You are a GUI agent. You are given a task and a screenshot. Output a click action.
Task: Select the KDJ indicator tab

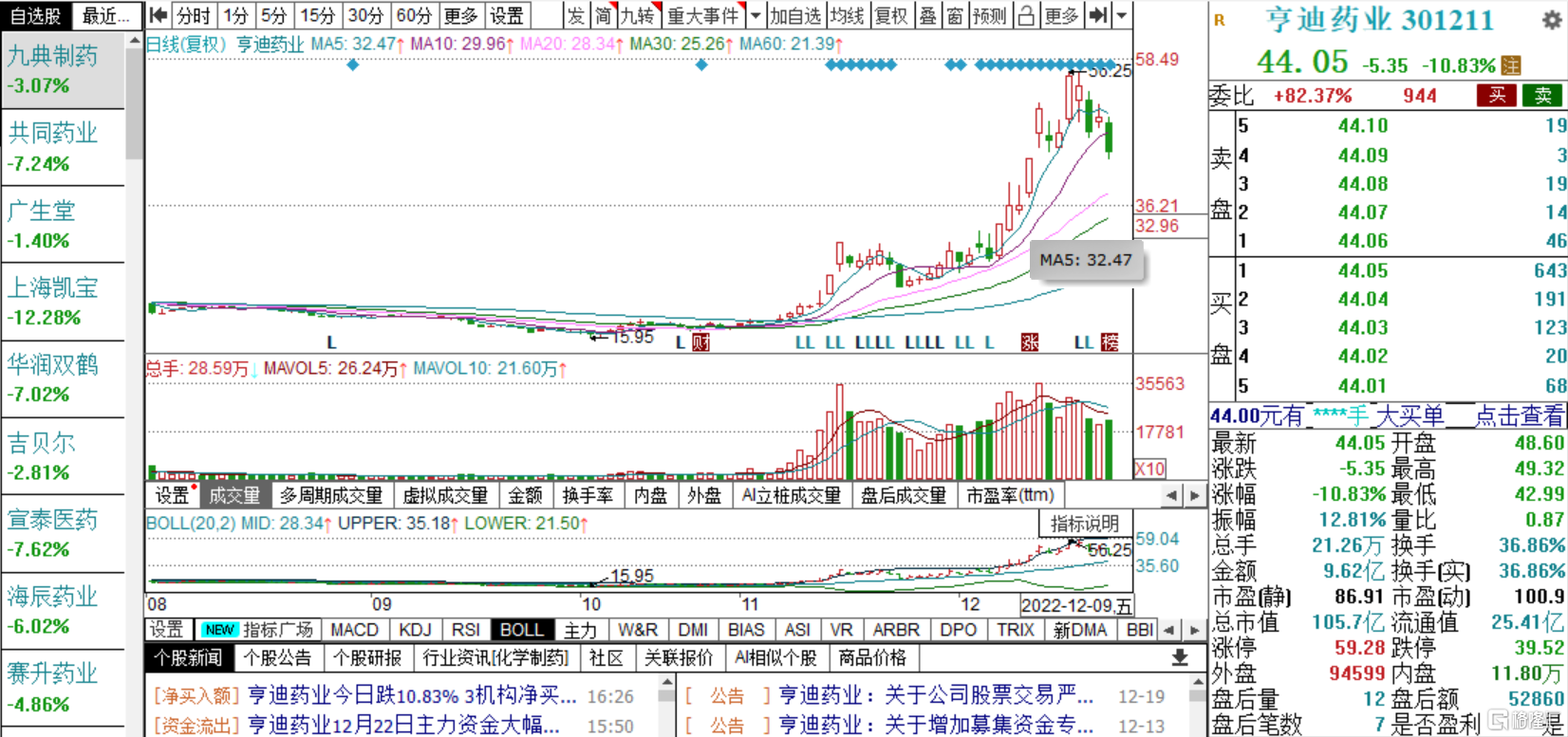pos(415,630)
